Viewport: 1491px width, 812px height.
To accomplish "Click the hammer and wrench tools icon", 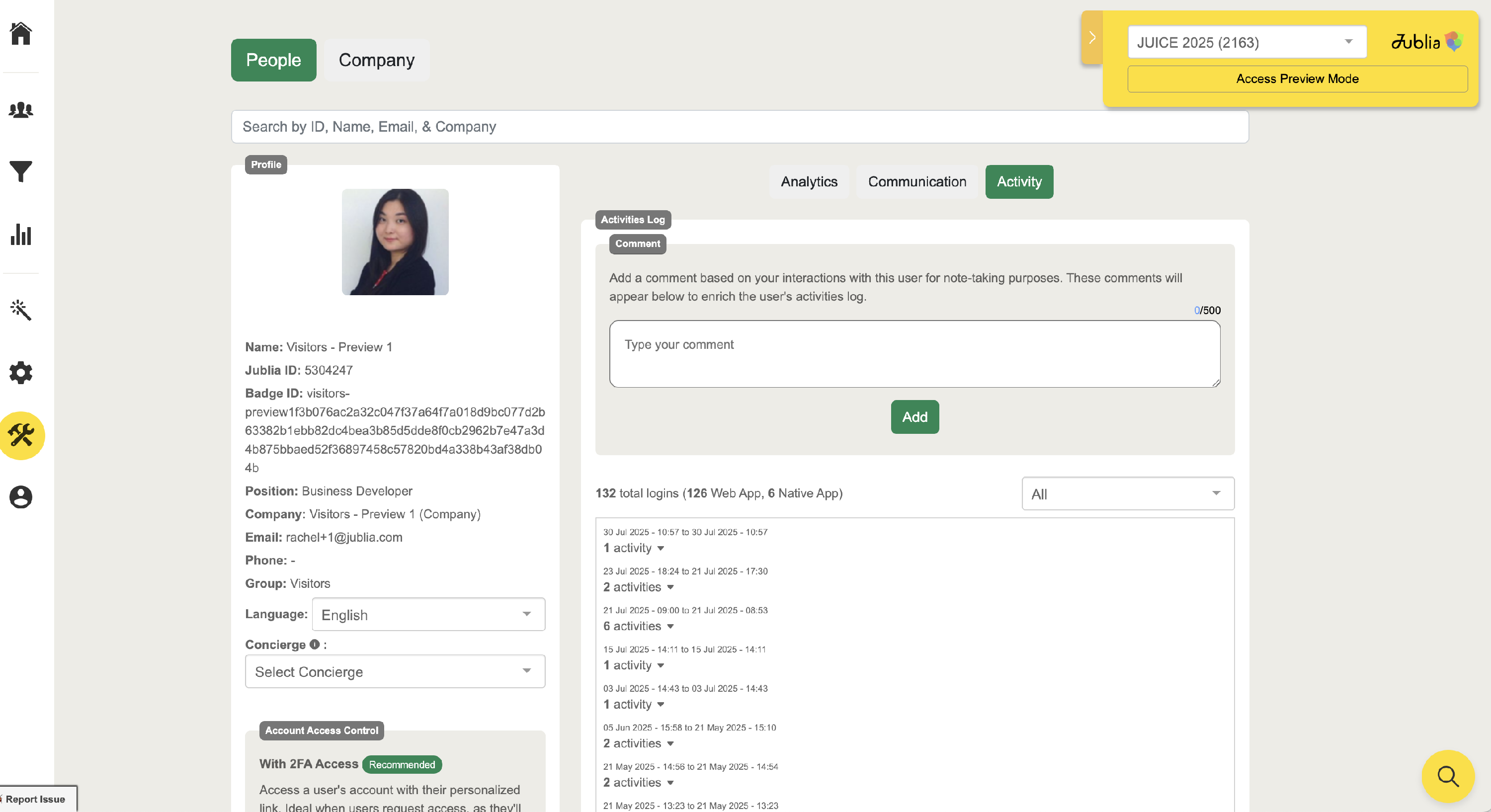I will (21, 435).
